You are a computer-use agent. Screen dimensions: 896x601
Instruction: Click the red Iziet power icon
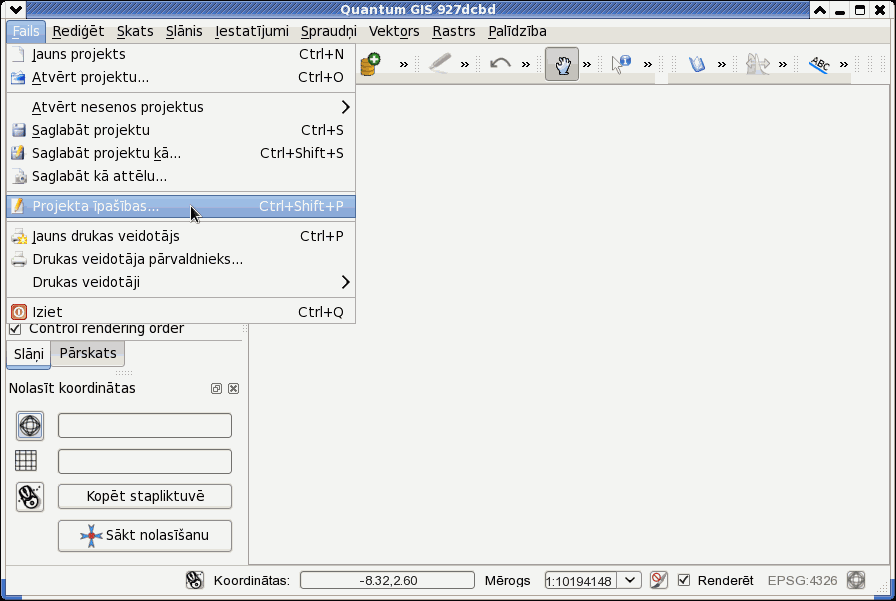point(19,312)
